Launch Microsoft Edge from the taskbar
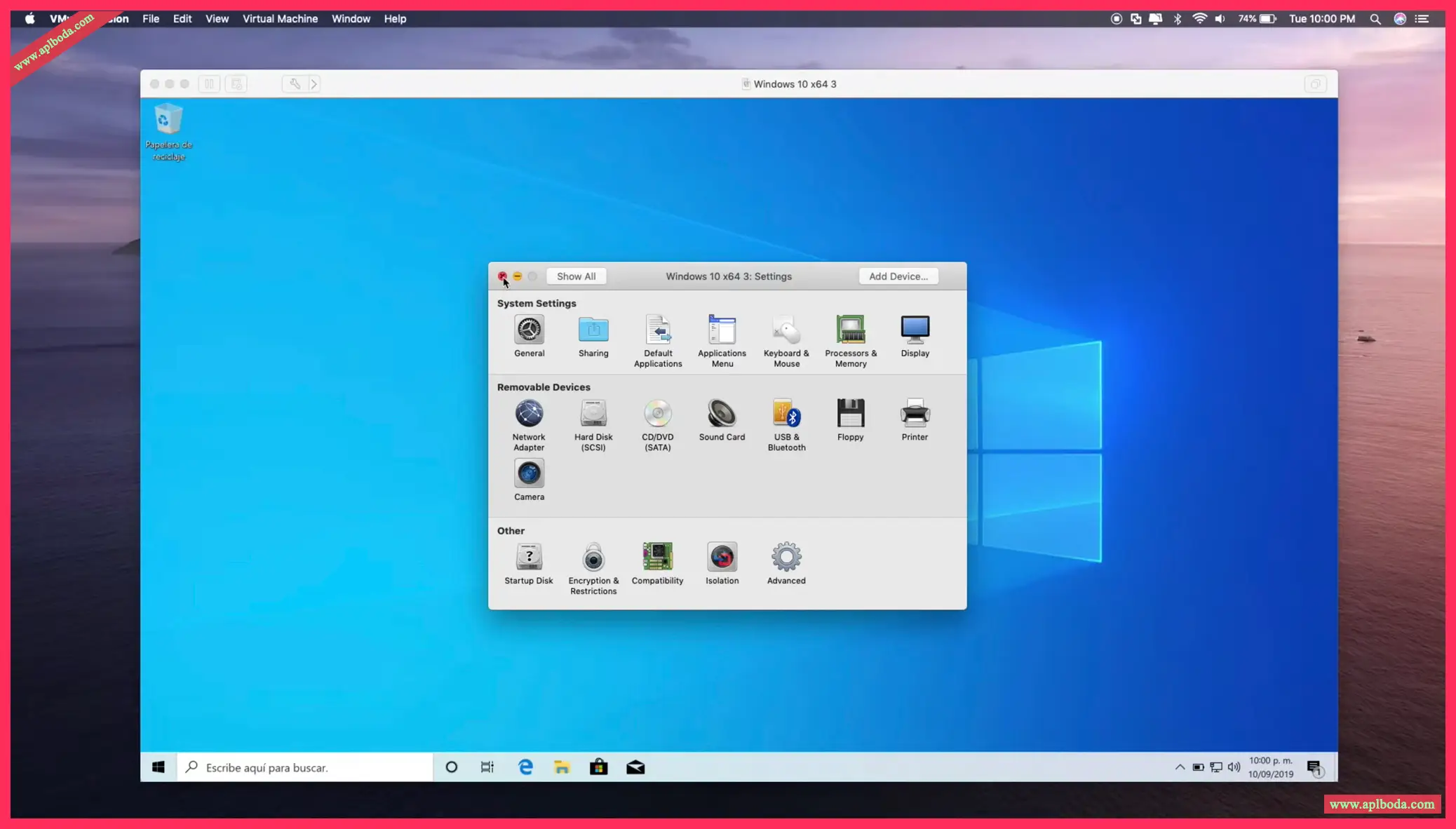1456x829 pixels. tap(525, 767)
